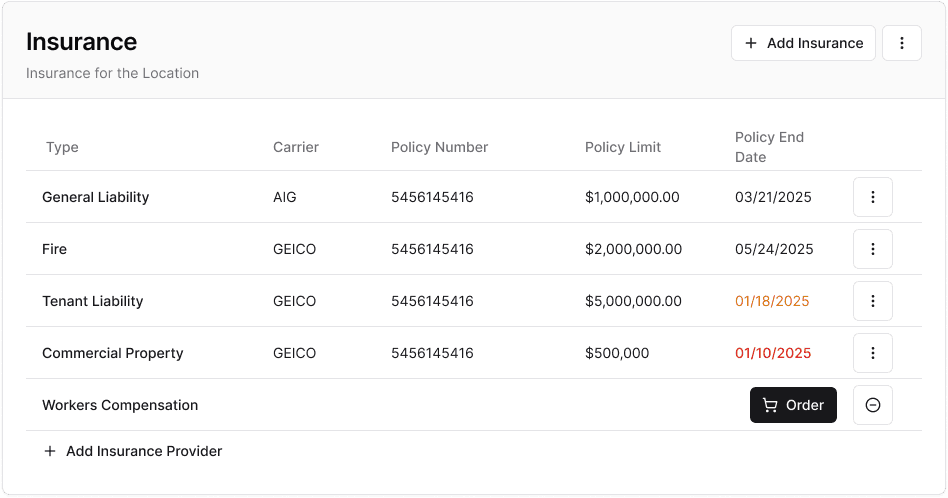948x498 pixels.
Task: Click the minus circle icon for Workers Compensation
Action: [872, 405]
